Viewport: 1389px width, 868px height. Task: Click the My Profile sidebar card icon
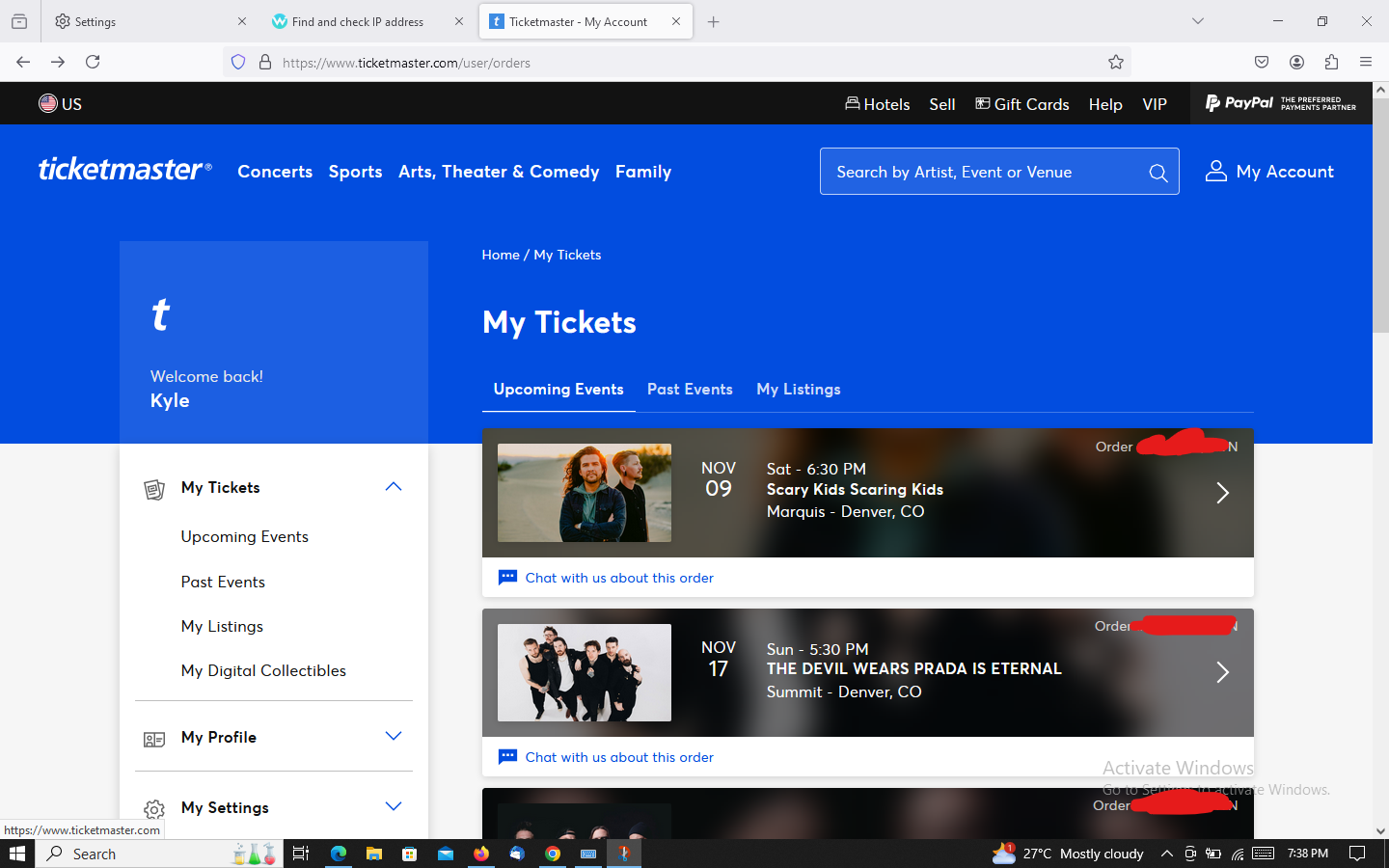point(153,739)
